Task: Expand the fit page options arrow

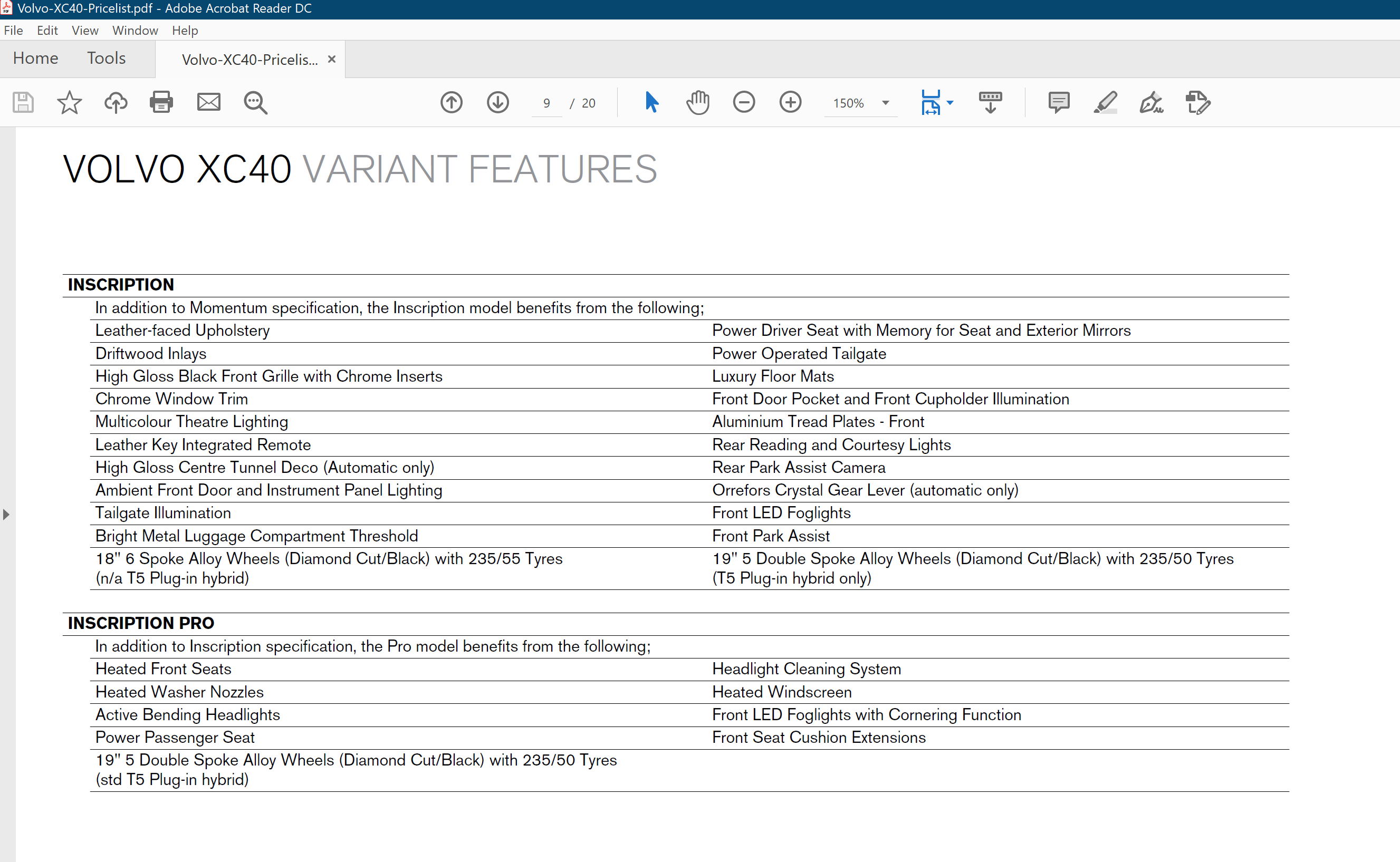Action: [x=950, y=103]
